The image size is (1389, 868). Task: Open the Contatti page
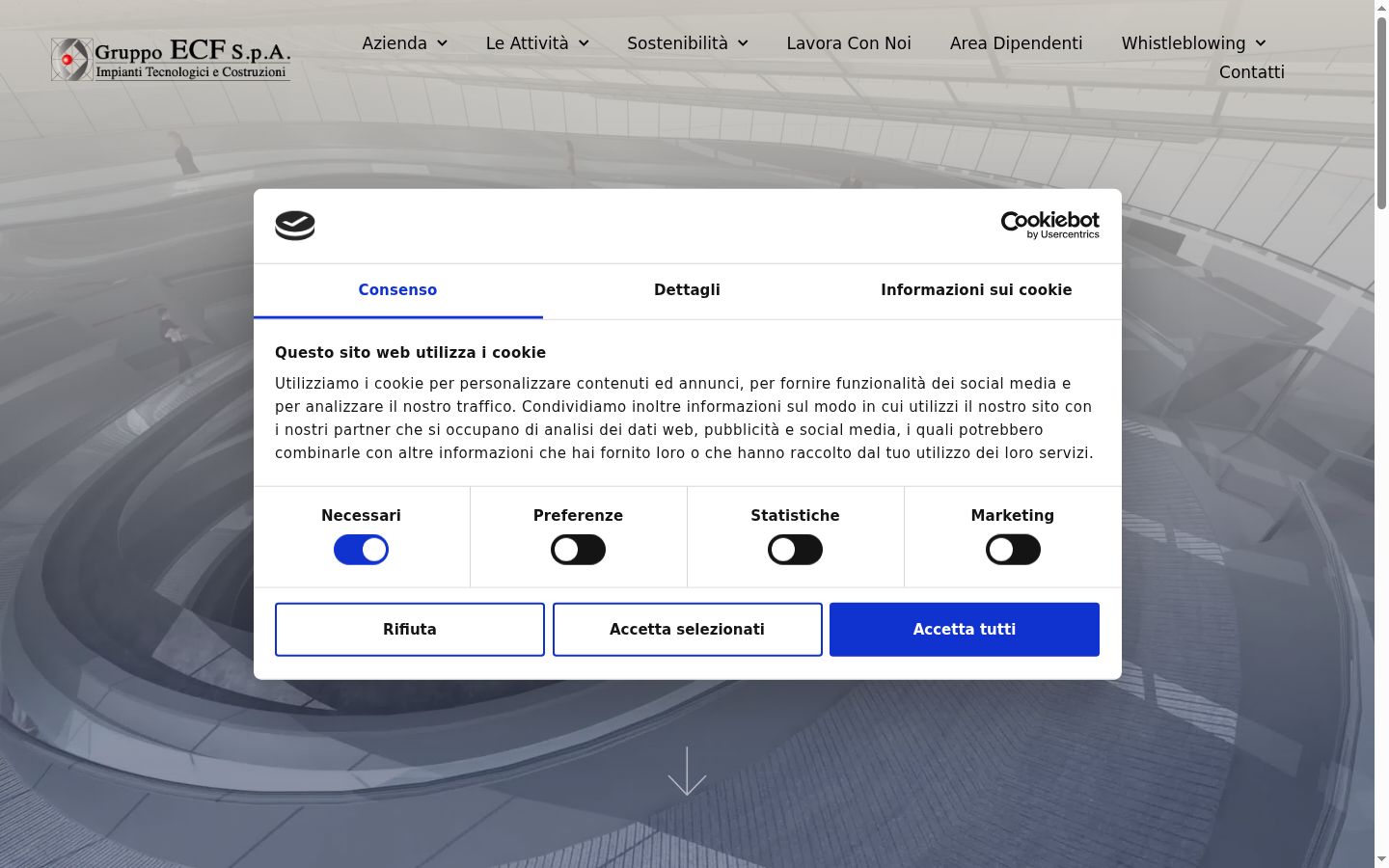click(x=1251, y=72)
